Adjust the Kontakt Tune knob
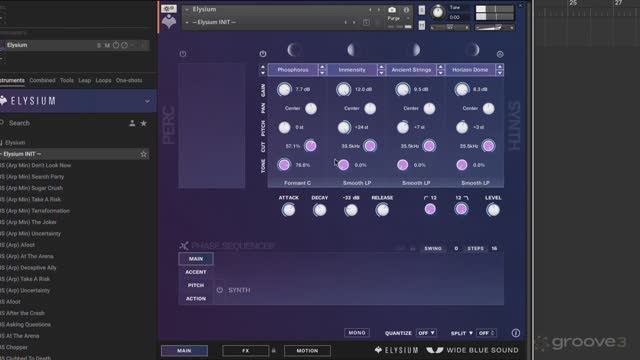 pyautogui.click(x=438, y=12)
